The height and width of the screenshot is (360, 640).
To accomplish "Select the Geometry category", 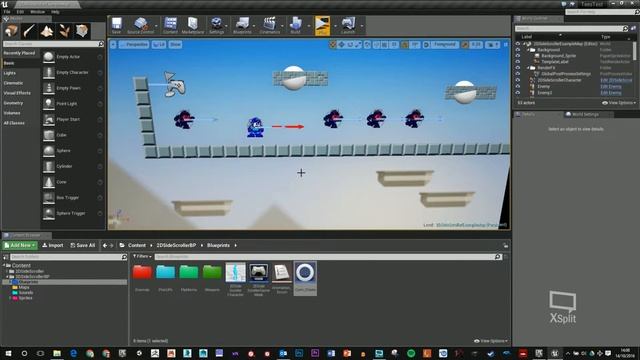I will coord(13,103).
